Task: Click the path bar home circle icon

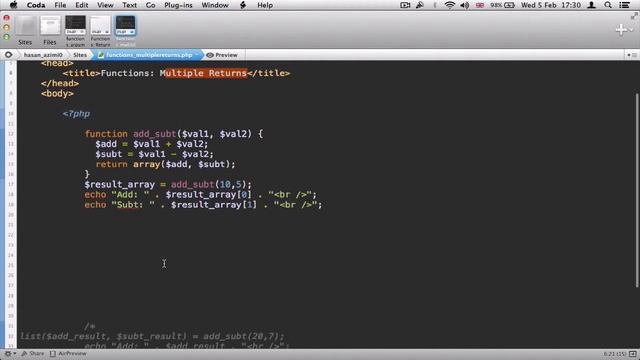Action: [8, 55]
